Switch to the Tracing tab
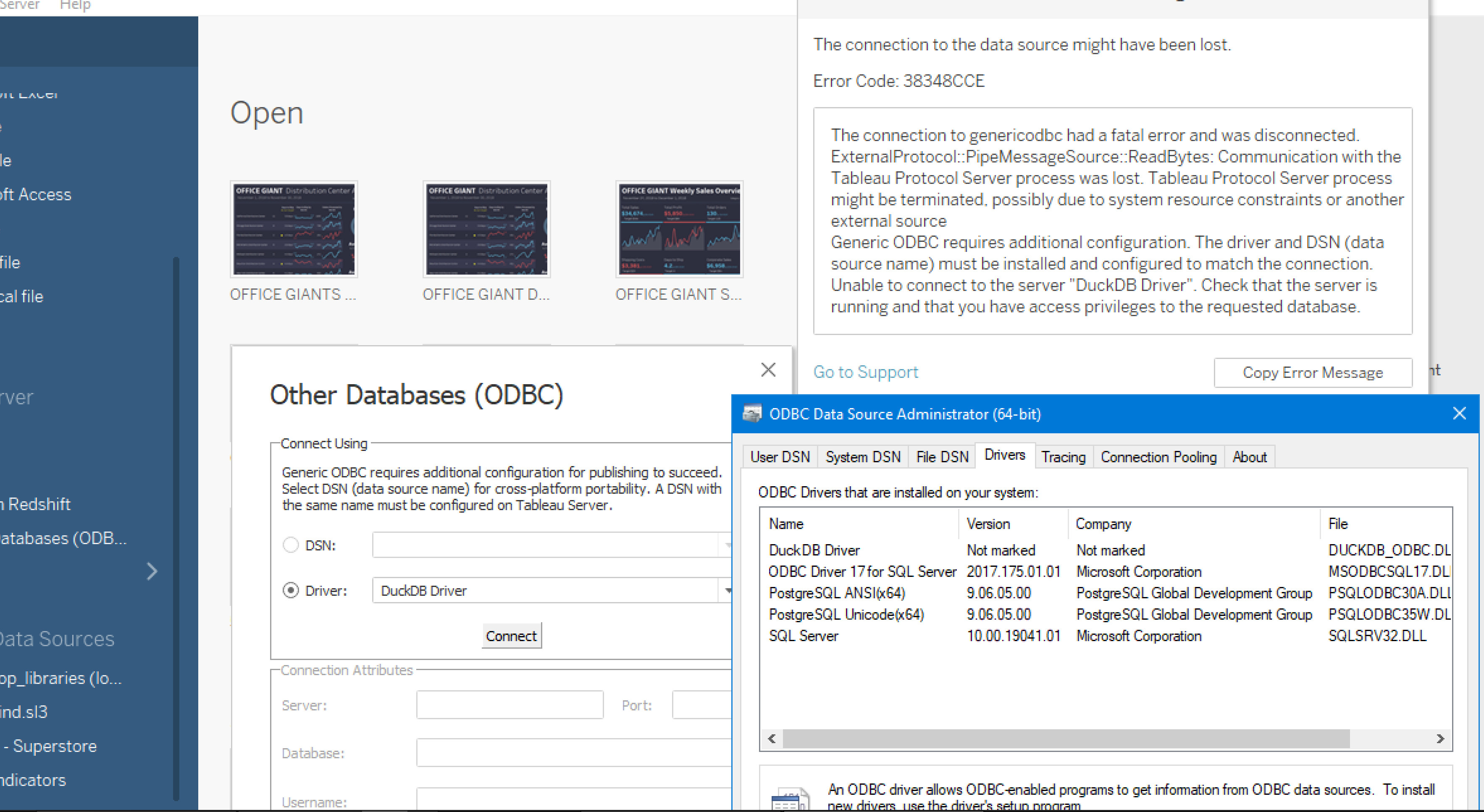 1063,457
